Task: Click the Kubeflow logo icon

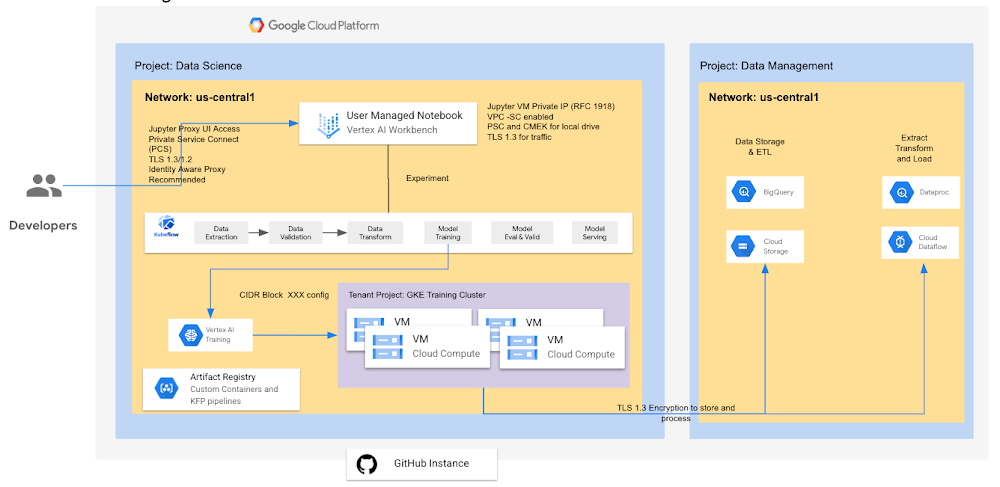Action: click(x=166, y=226)
